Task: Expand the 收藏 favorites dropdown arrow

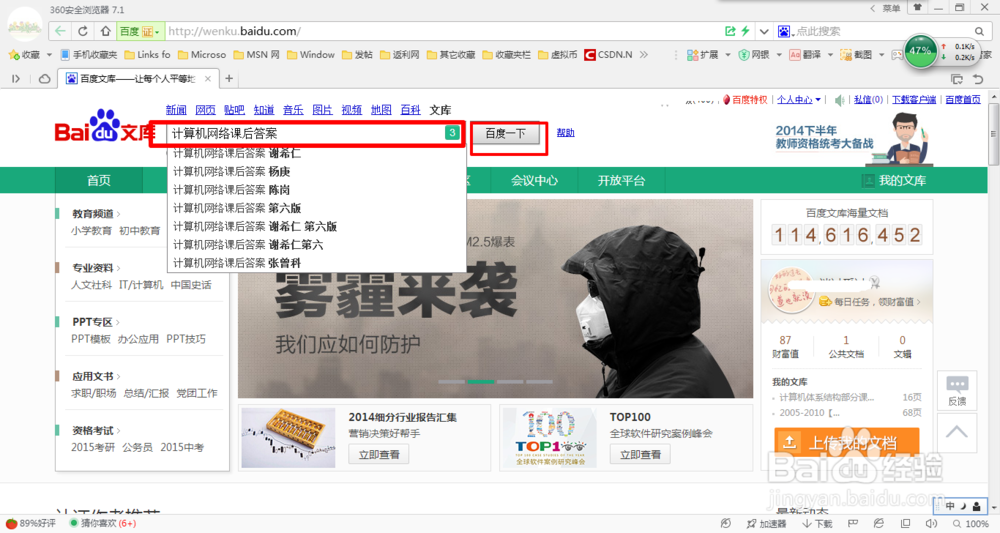Action: point(49,55)
